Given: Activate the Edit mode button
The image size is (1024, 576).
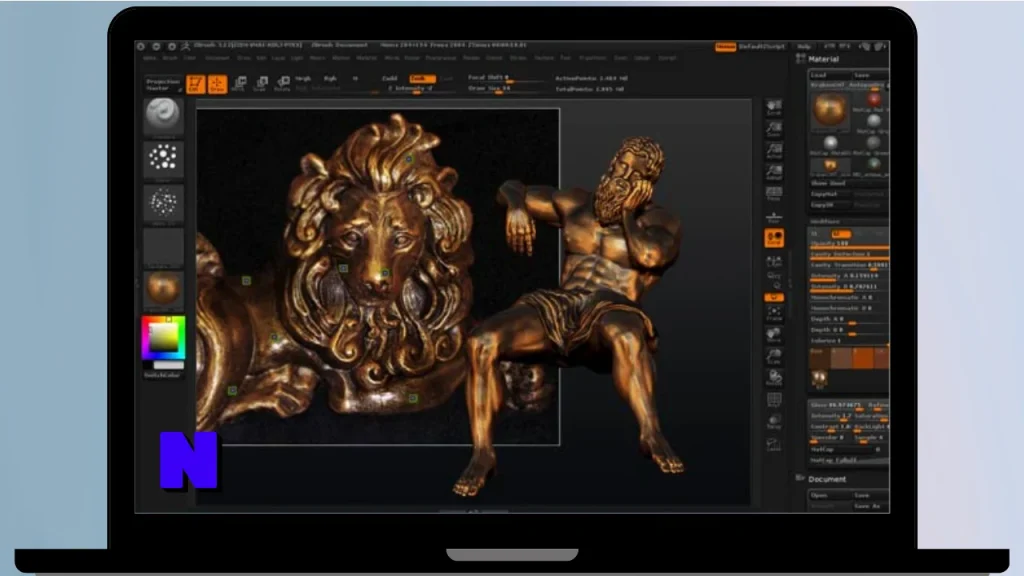Looking at the screenshot, I should click(195, 84).
